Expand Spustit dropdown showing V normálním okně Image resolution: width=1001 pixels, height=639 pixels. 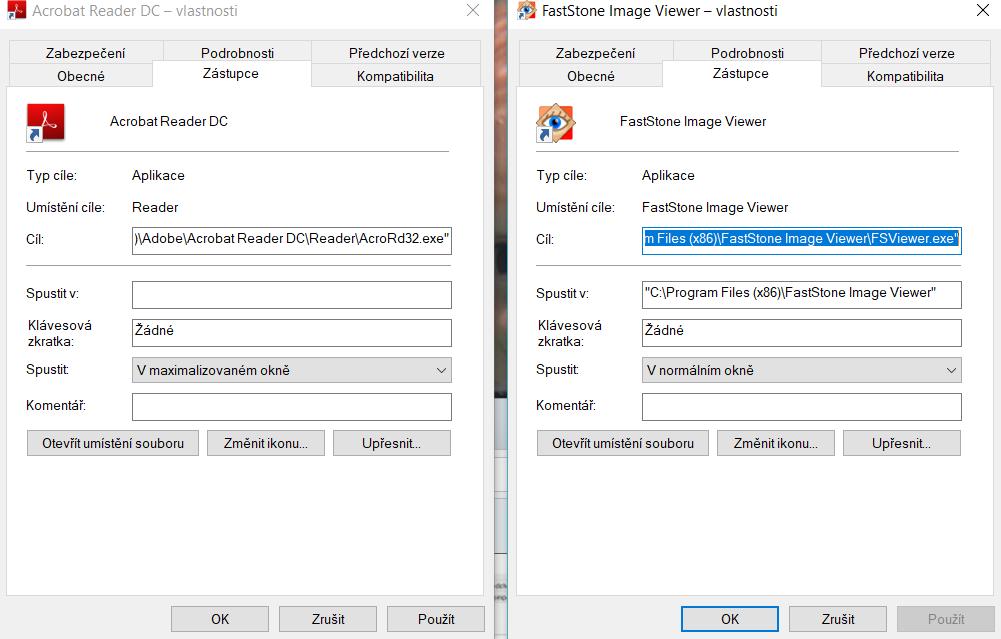[x=802, y=370]
